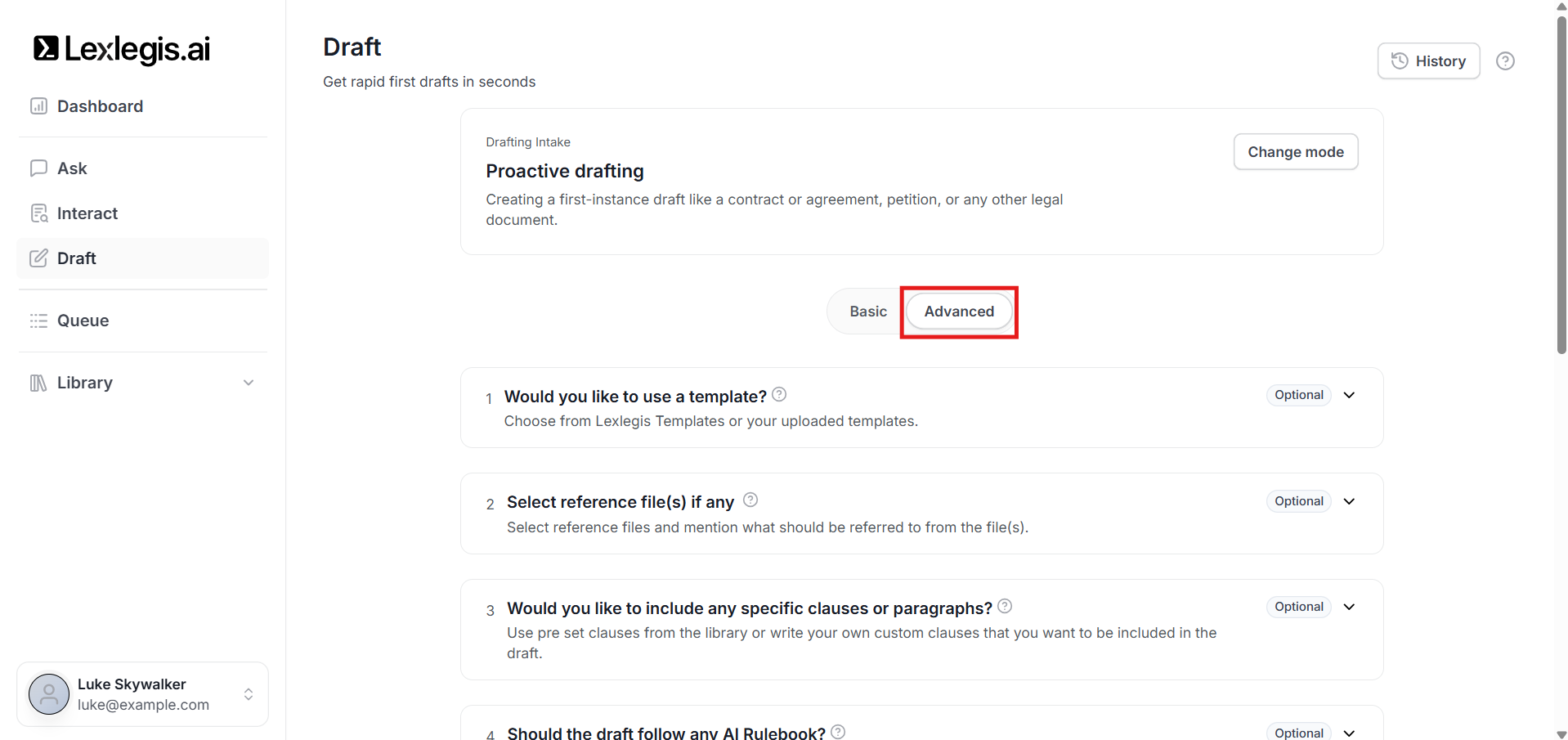Expand the Library section chevron
The width and height of the screenshot is (1568, 740).
(249, 383)
